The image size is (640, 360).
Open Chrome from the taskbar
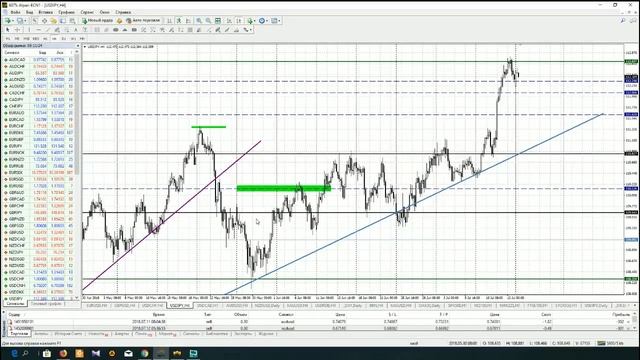144,353
